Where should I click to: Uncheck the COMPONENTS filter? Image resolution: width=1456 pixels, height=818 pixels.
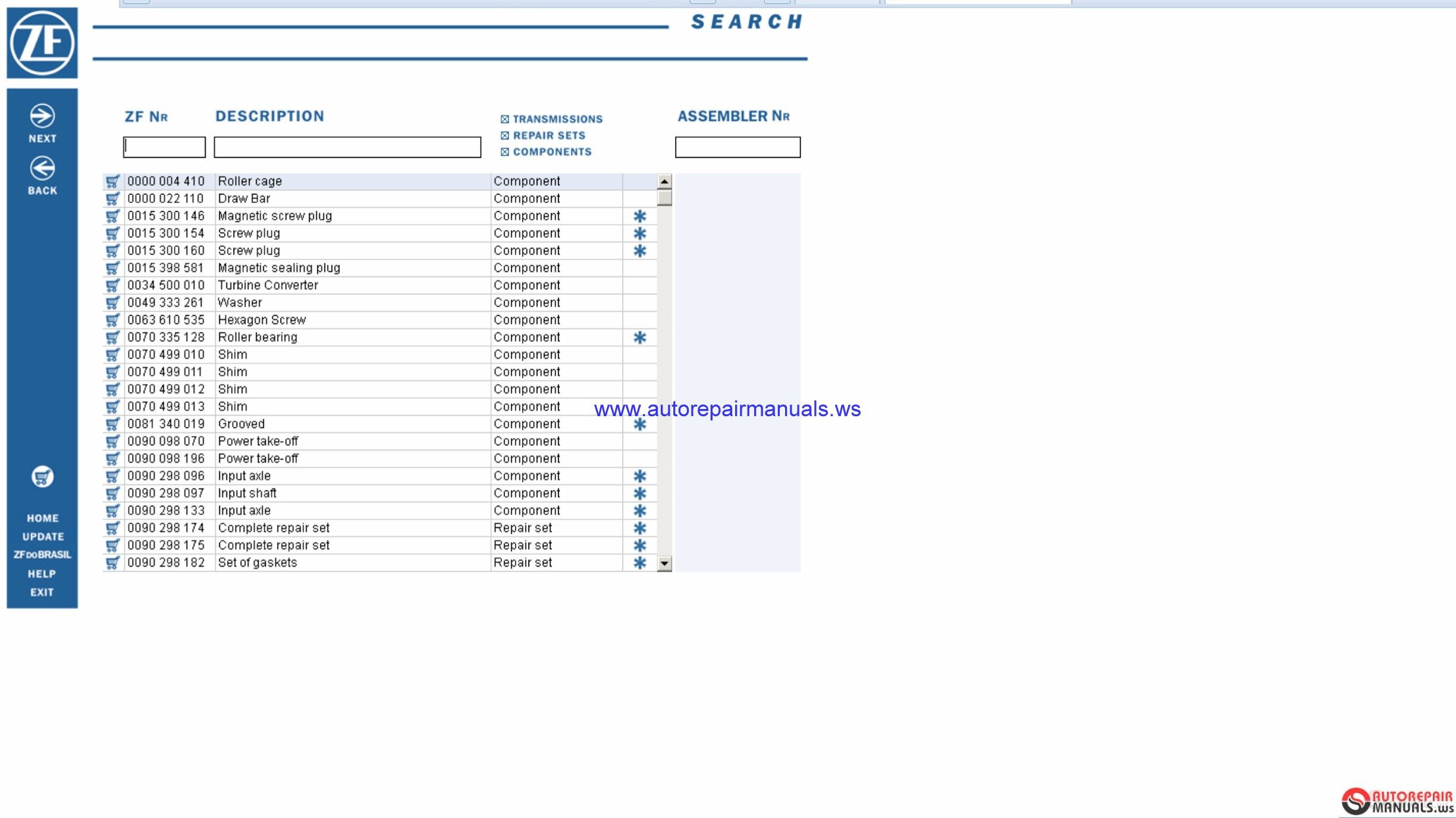point(504,152)
